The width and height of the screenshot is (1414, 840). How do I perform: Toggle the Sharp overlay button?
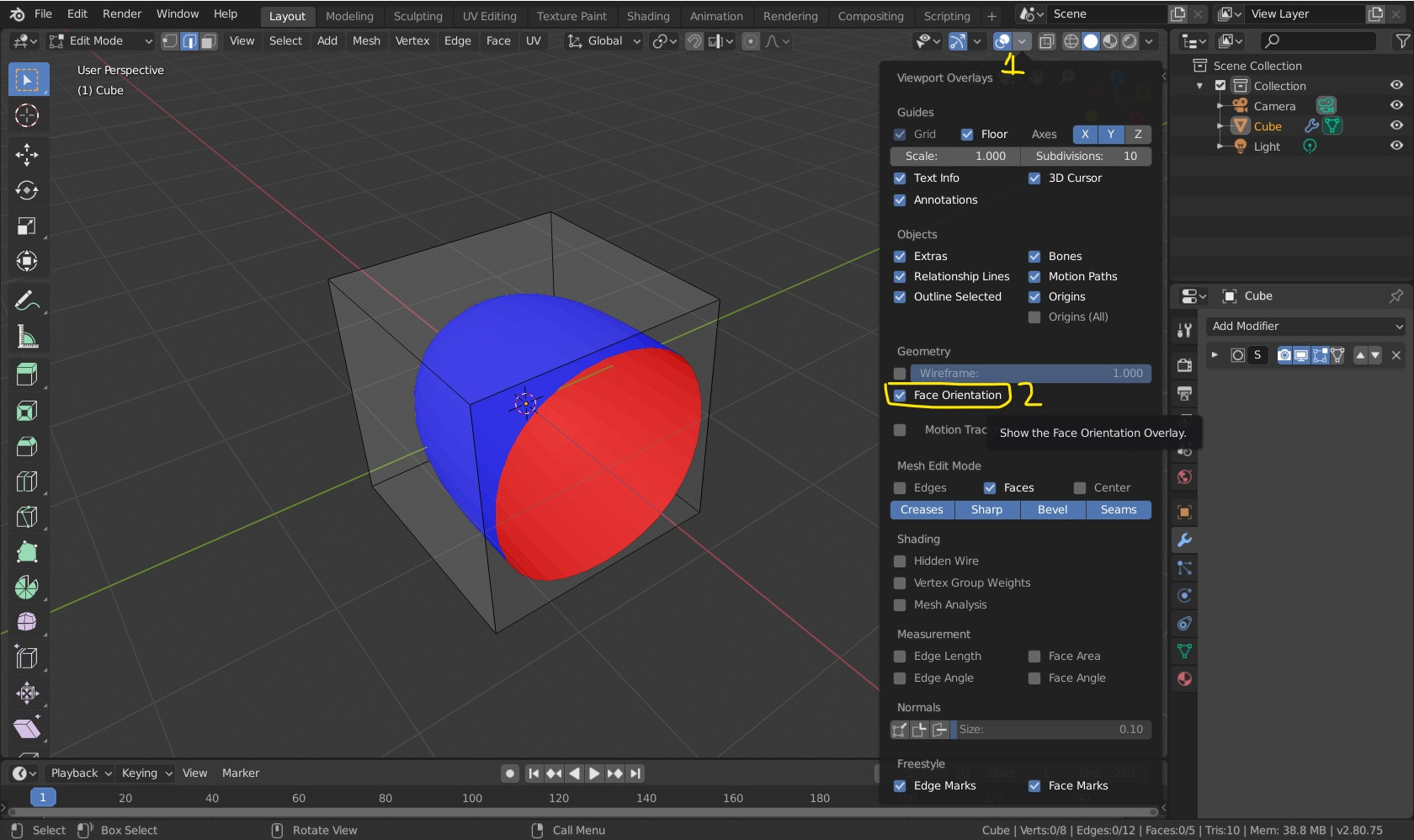coord(986,510)
